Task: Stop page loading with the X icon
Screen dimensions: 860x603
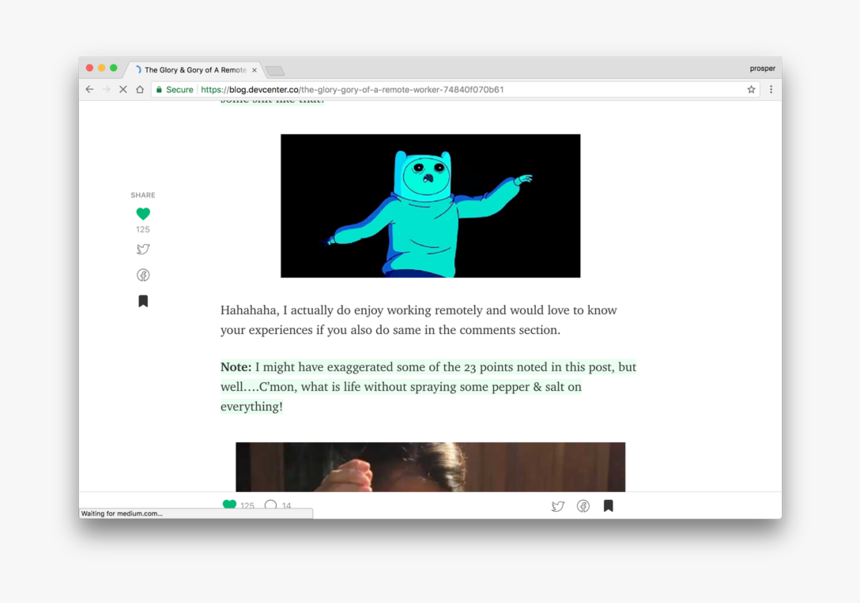Action: [x=122, y=89]
